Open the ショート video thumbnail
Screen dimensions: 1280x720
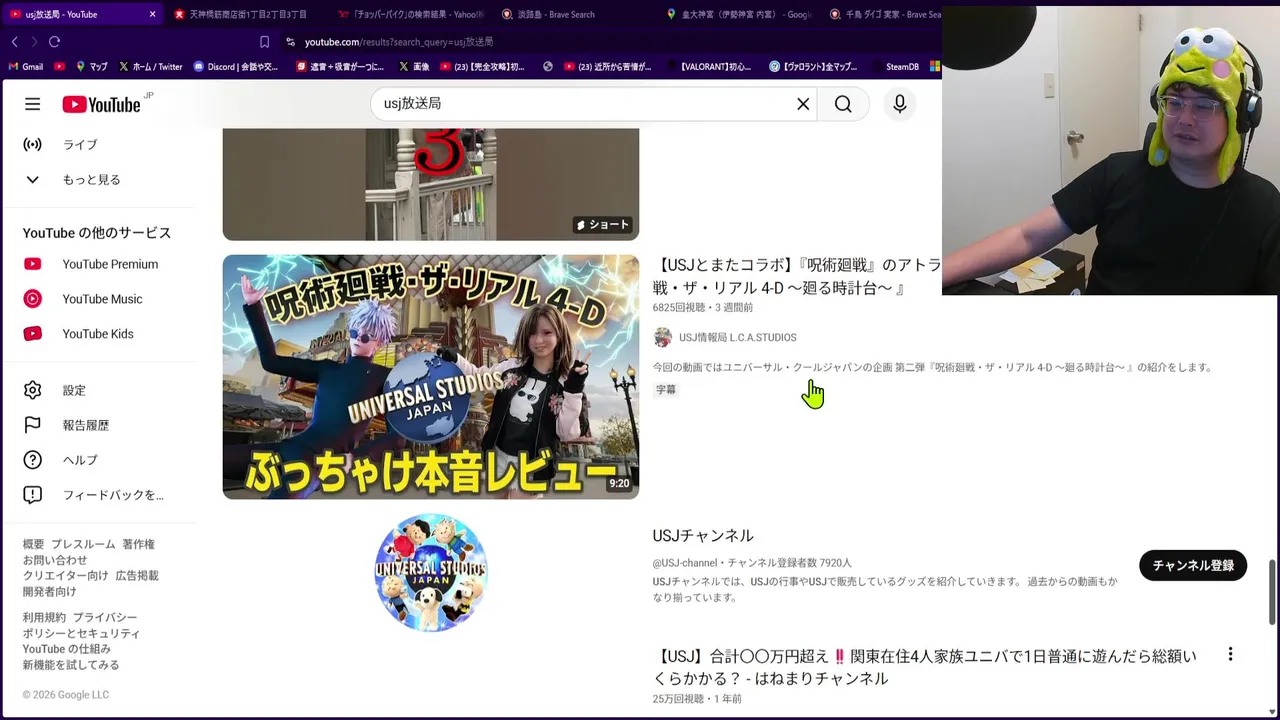click(431, 184)
